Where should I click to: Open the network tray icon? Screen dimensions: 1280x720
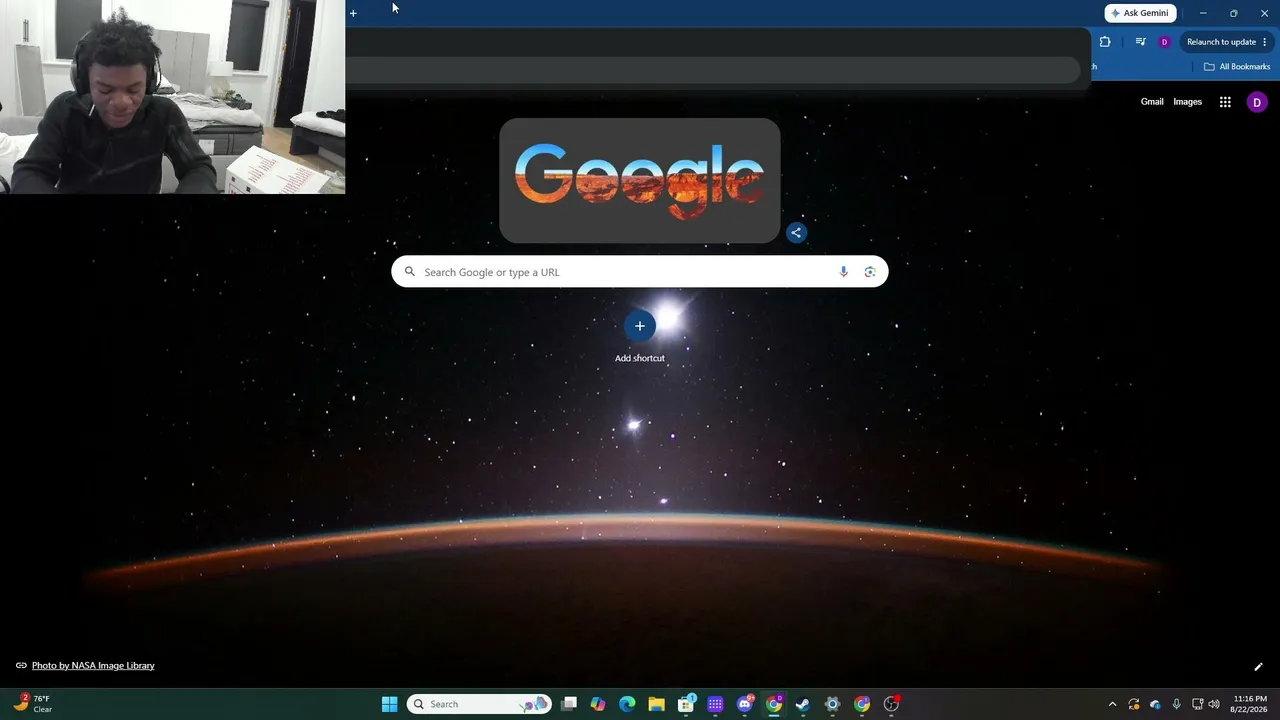(1197, 704)
